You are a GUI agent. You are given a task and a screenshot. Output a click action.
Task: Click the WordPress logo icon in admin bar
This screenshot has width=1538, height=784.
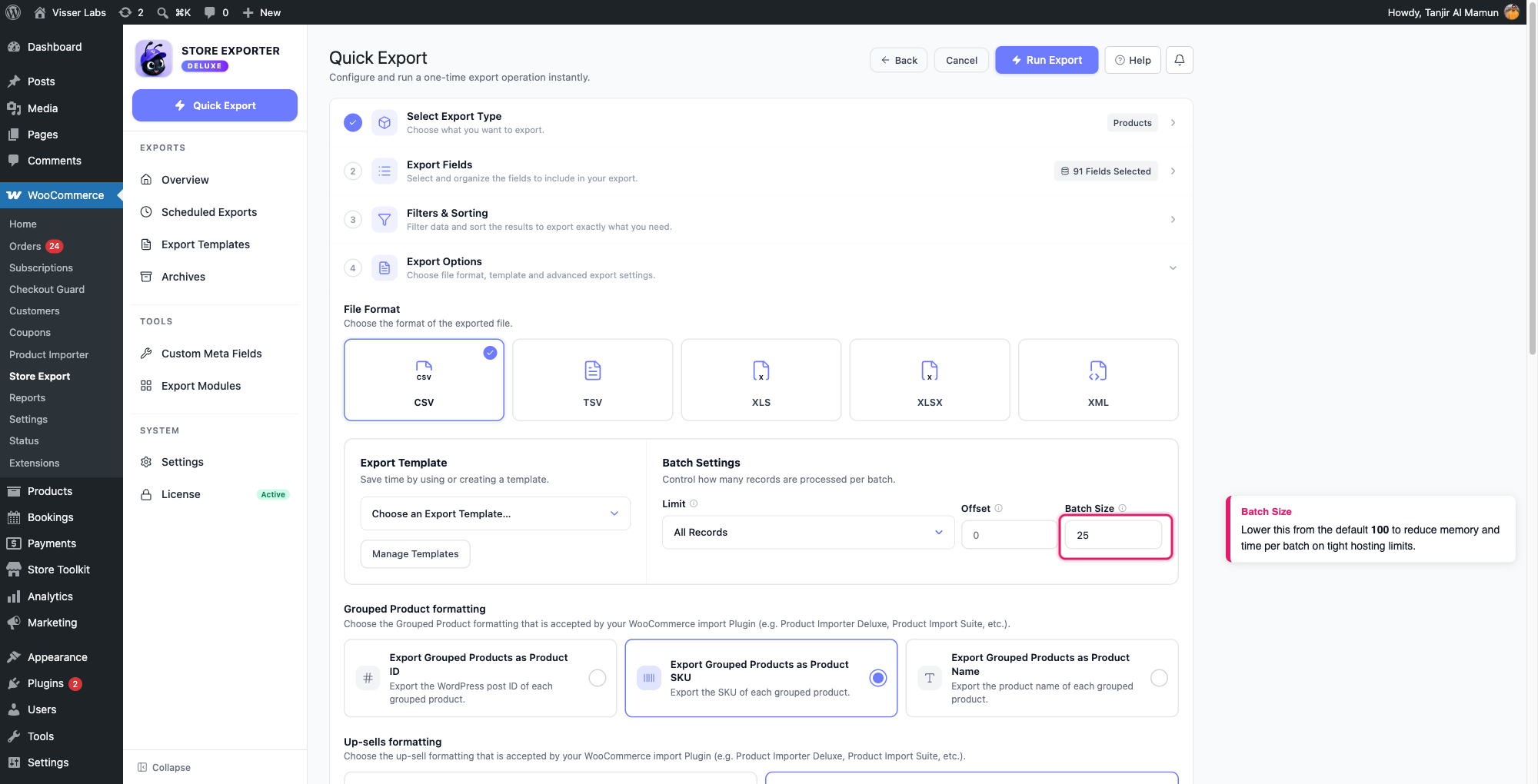coord(13,12)
